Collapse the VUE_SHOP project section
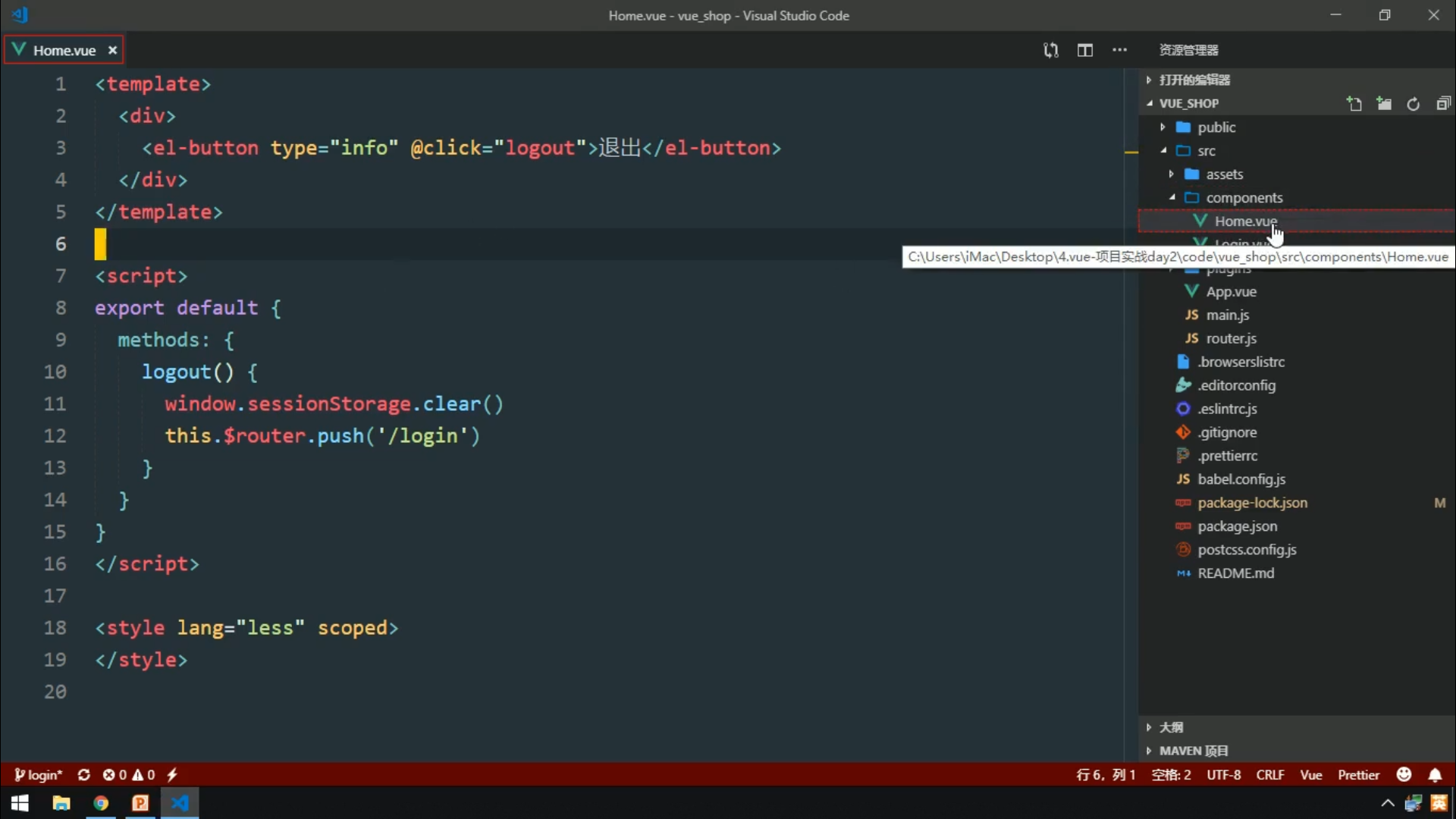Viewport: 1456px width, 819px height. [x=1188, y=103]
